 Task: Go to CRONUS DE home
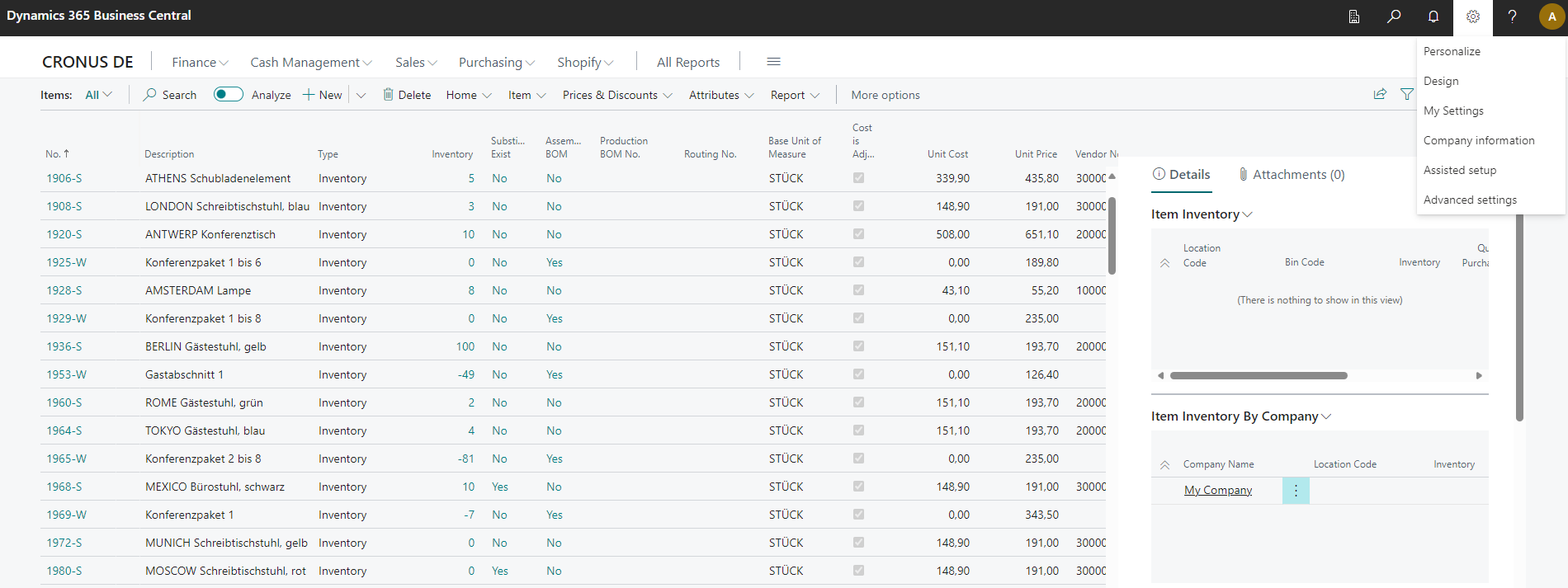tap(87, 62)
